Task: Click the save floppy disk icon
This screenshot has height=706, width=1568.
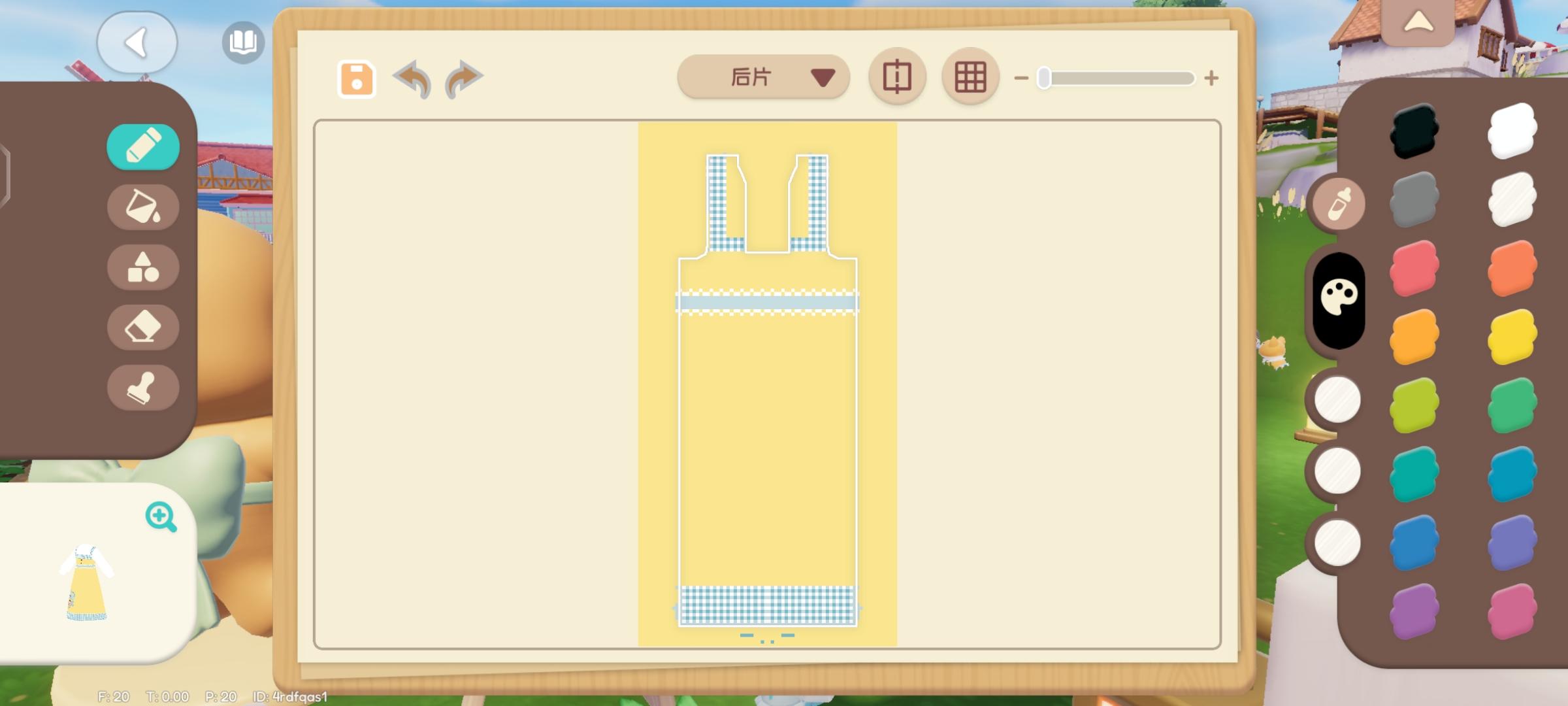Action: [x=357, y=79]
